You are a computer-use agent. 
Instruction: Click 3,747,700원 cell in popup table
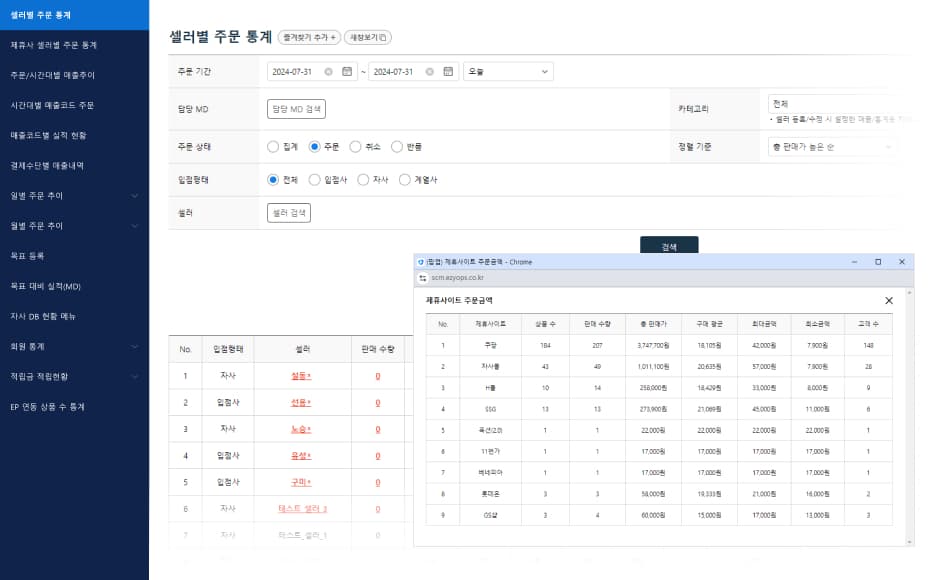(653, 345)
